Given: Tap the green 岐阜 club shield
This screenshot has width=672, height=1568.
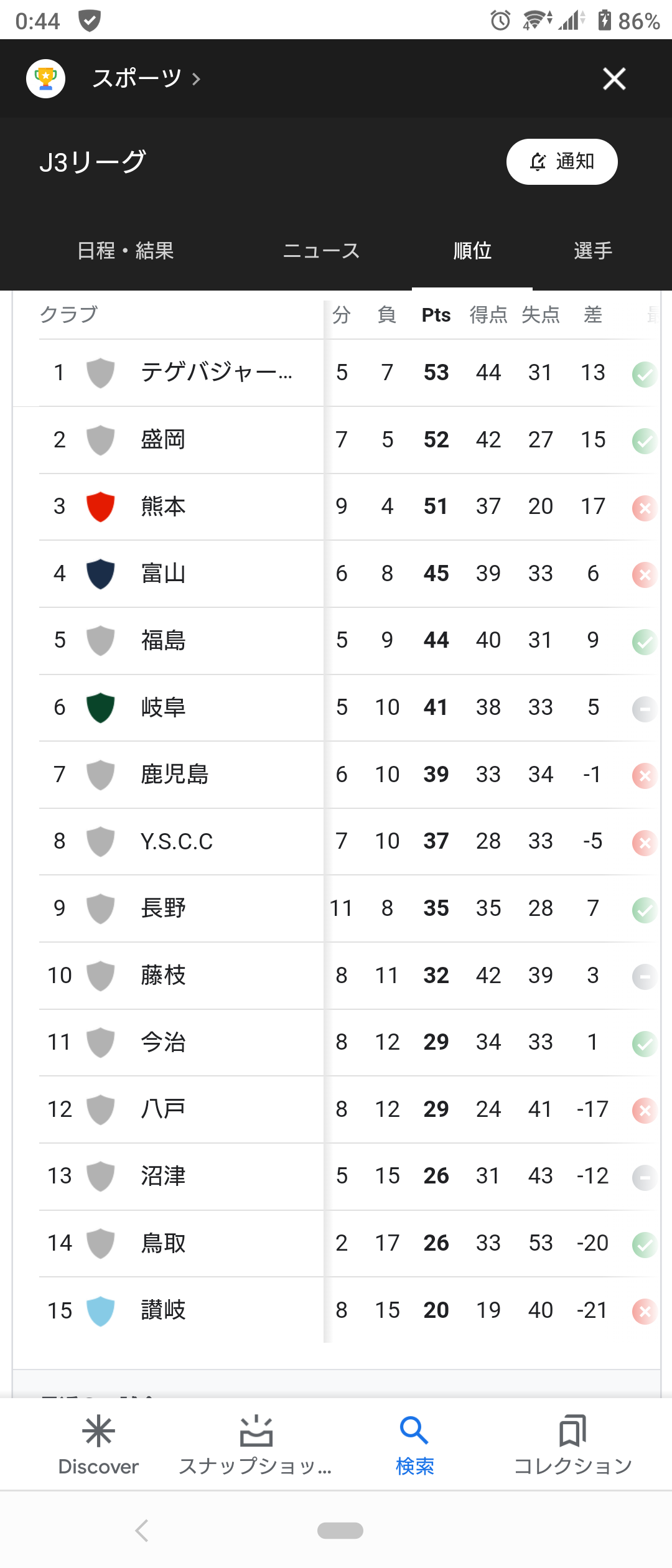Looking at the screenshot, I should (x=100, y=707).
